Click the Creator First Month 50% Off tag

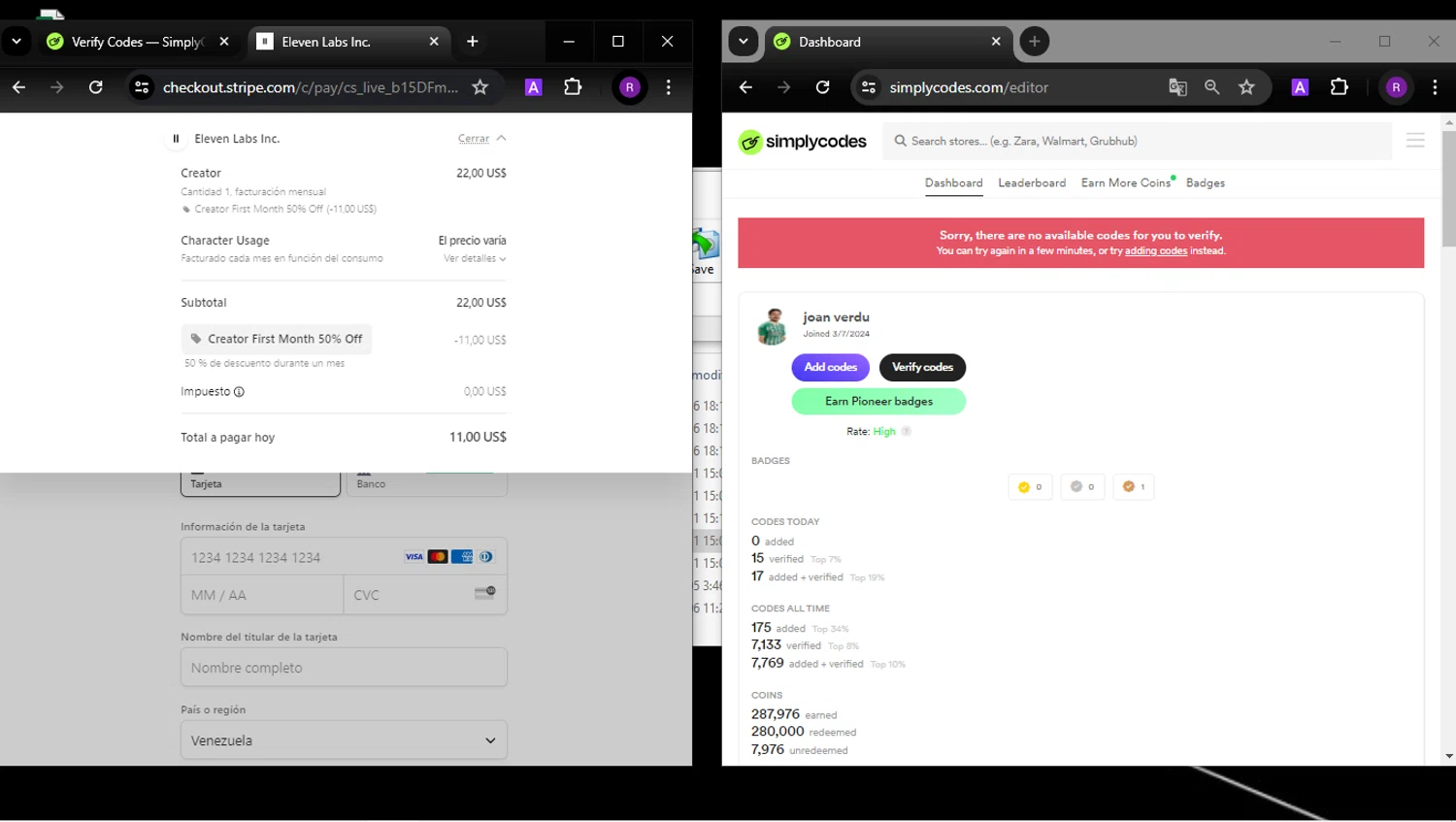tap(277, 339)
